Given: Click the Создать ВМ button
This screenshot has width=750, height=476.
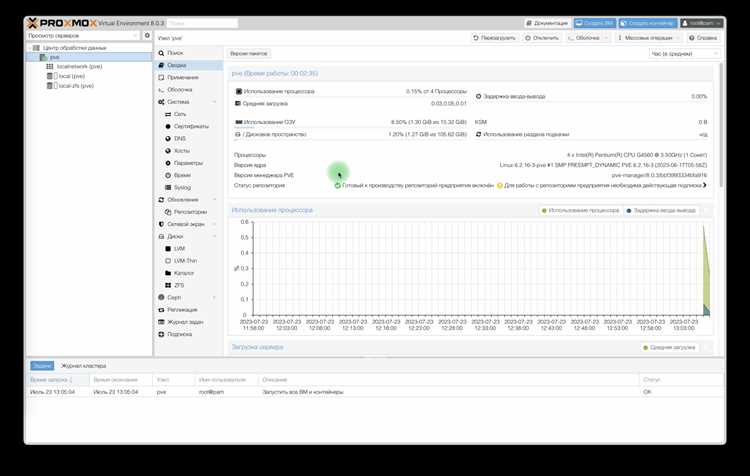Looking at the screenshot, I should (x=595, y=23).
